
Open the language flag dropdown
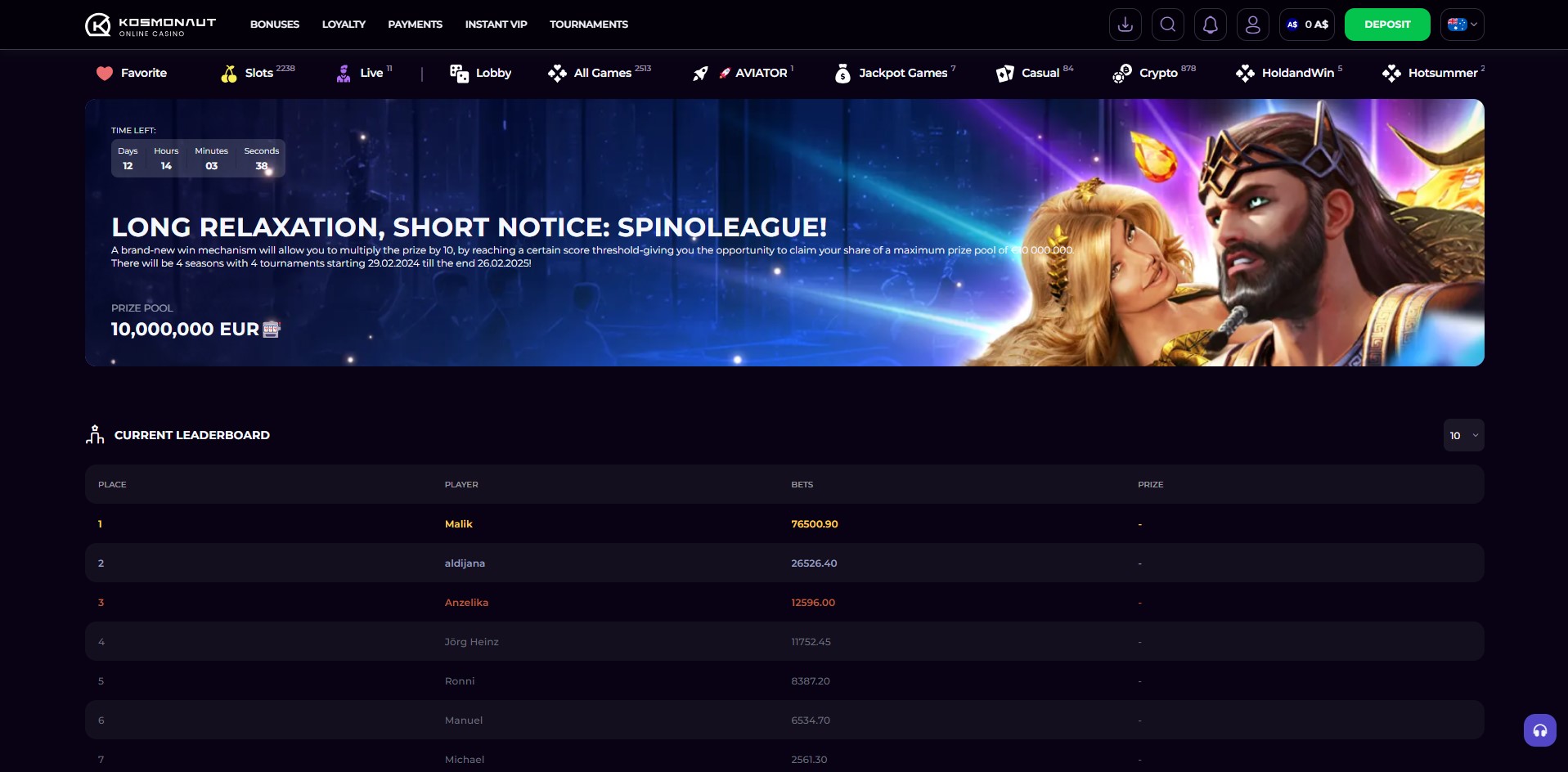tap(1462, 25)
